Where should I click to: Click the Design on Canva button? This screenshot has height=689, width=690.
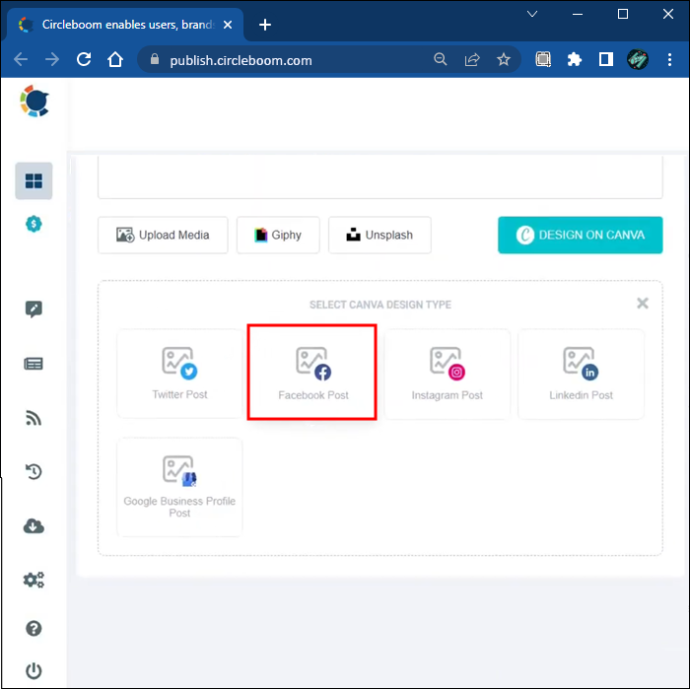[580, 235]
